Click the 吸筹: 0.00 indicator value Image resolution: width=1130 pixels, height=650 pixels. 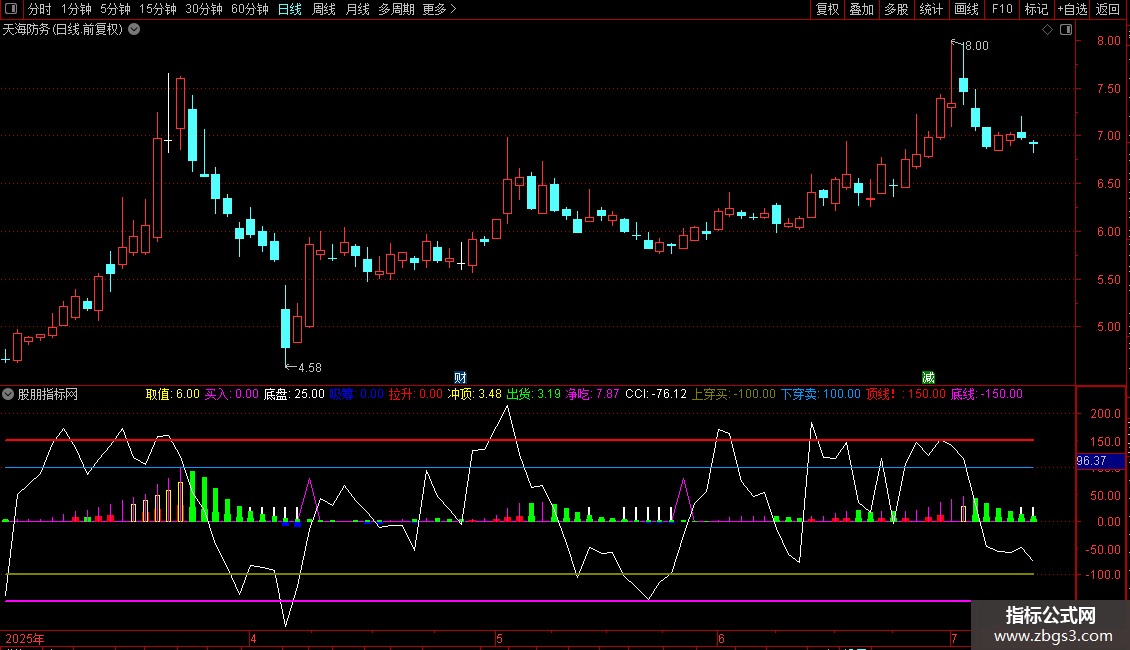point(357,394)
